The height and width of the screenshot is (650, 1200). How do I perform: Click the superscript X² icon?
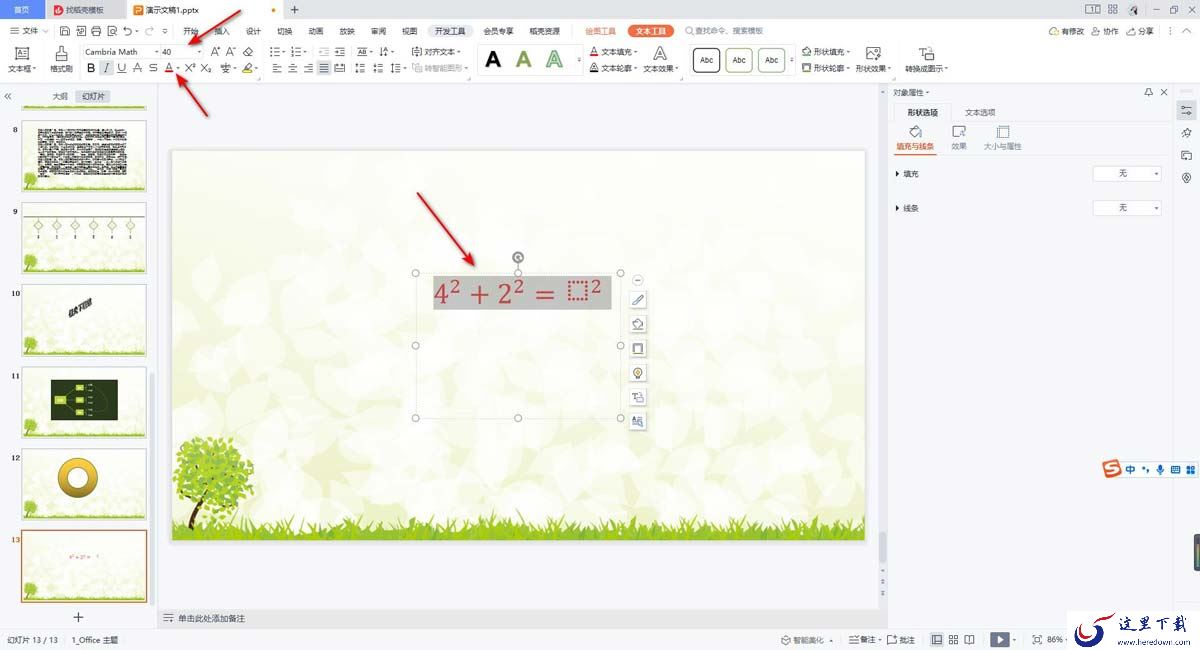(x=189, y=68)
